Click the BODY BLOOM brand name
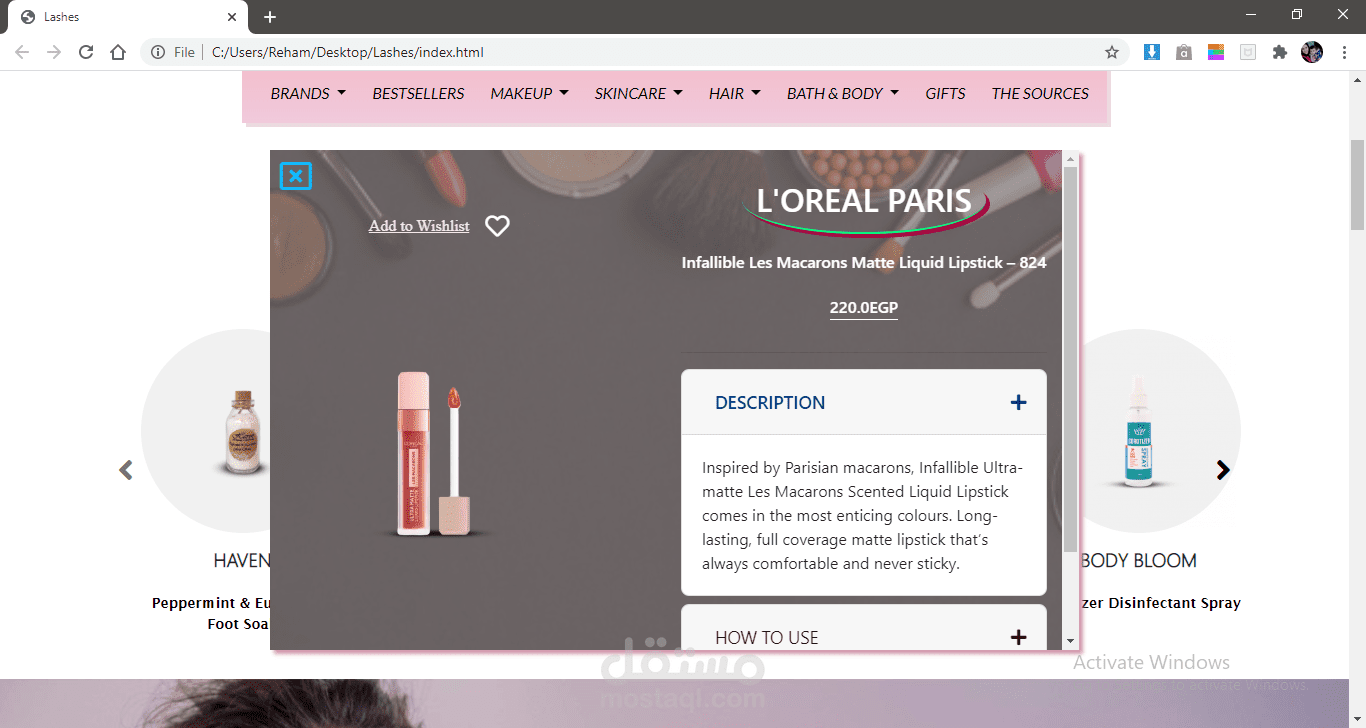The width and height of the screenshot is (1366, 728). [1138, 561]
